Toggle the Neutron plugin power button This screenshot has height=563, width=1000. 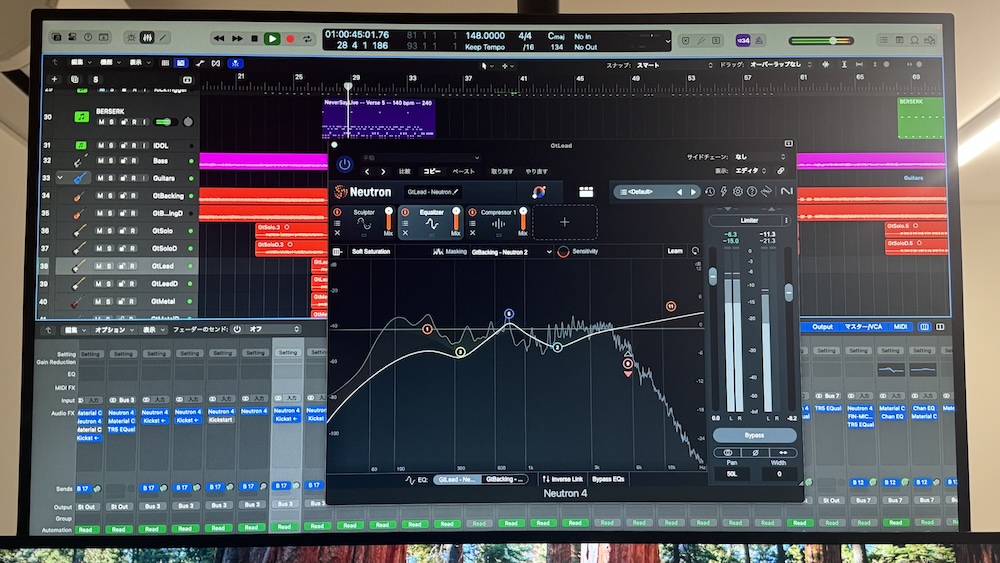coord(345,164)
